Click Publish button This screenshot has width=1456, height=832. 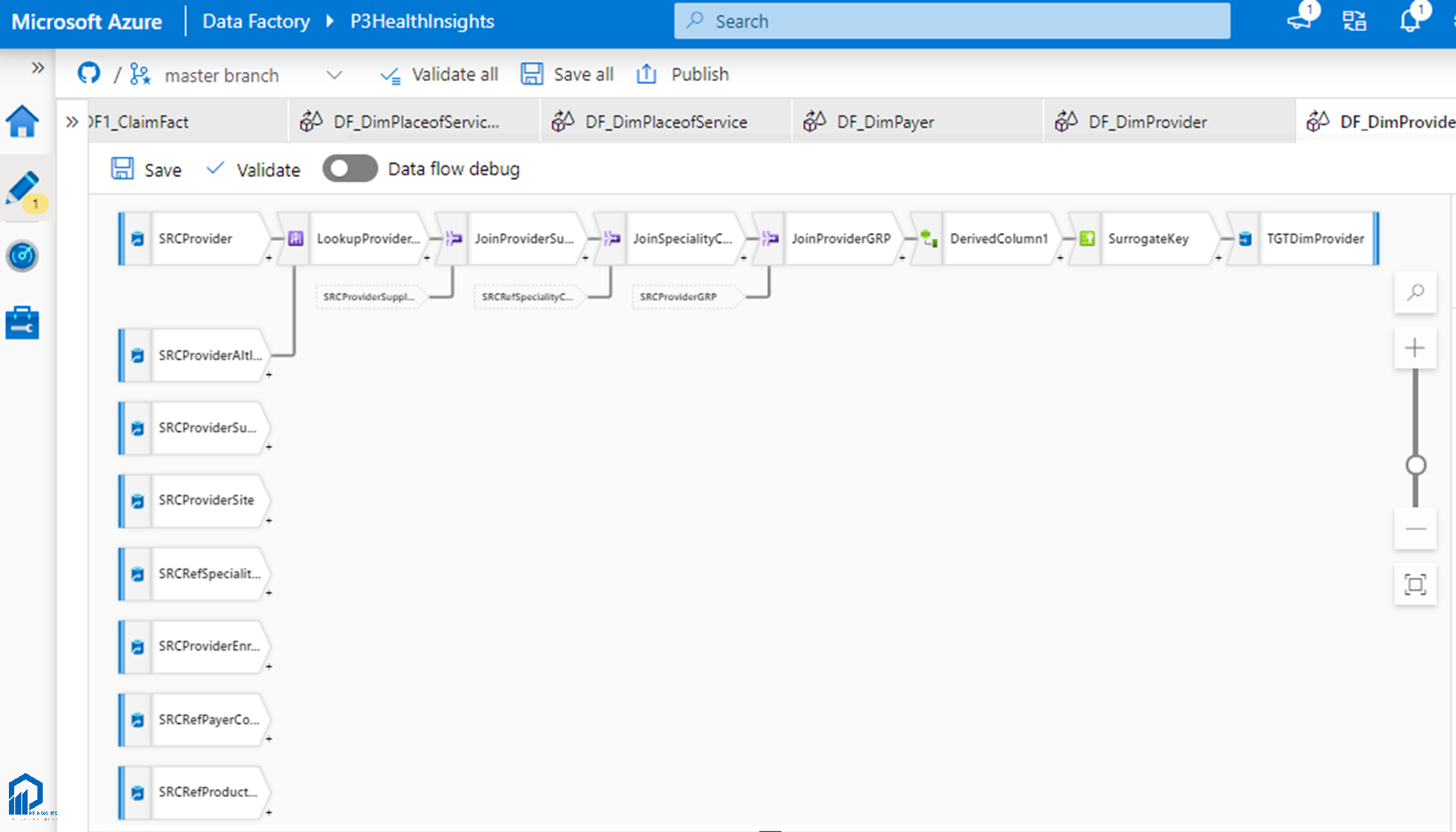(x=683, y=75)
